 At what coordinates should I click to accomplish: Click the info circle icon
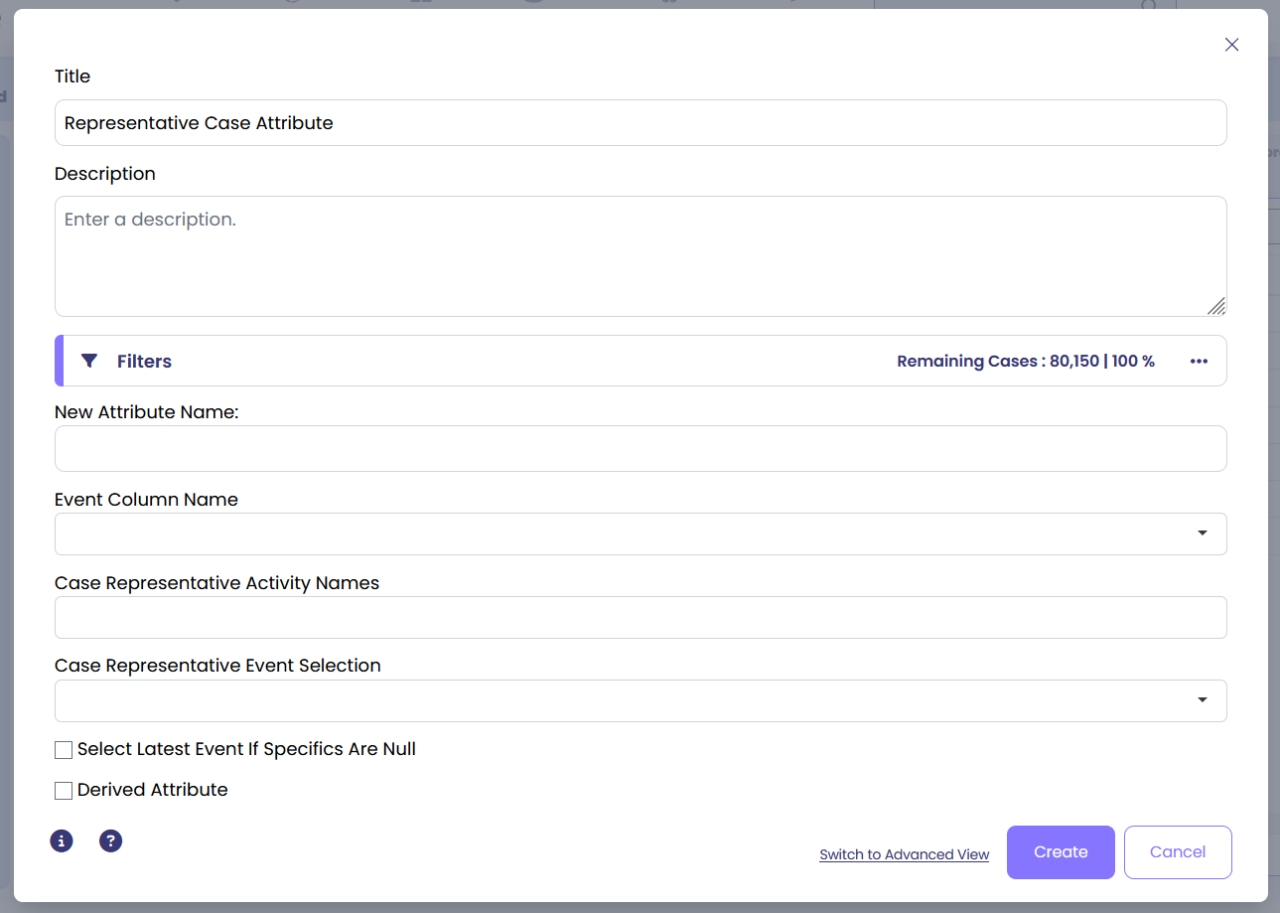pos(62,841)
